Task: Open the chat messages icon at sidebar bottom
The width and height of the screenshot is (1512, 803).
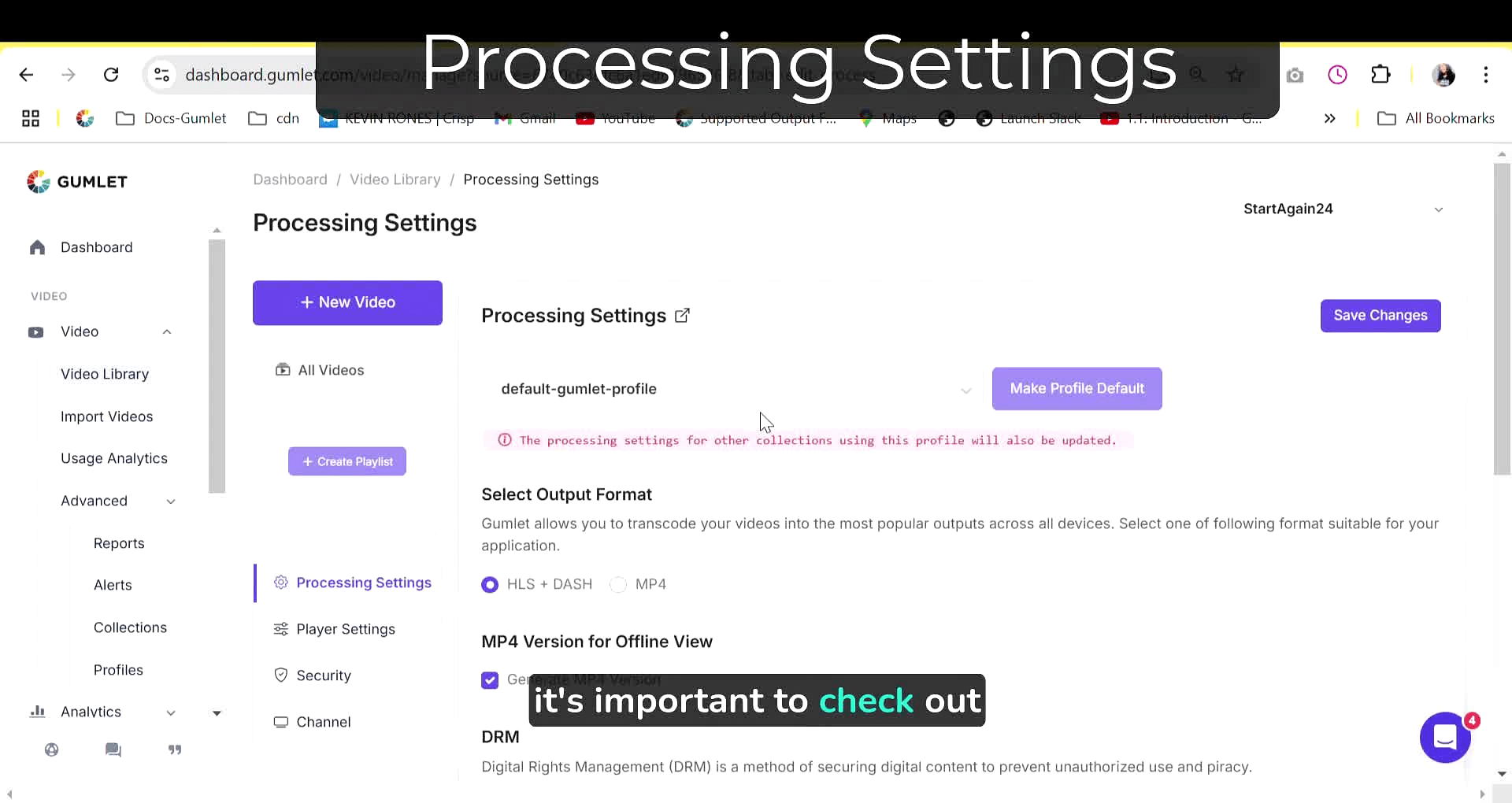Action: 113,749
